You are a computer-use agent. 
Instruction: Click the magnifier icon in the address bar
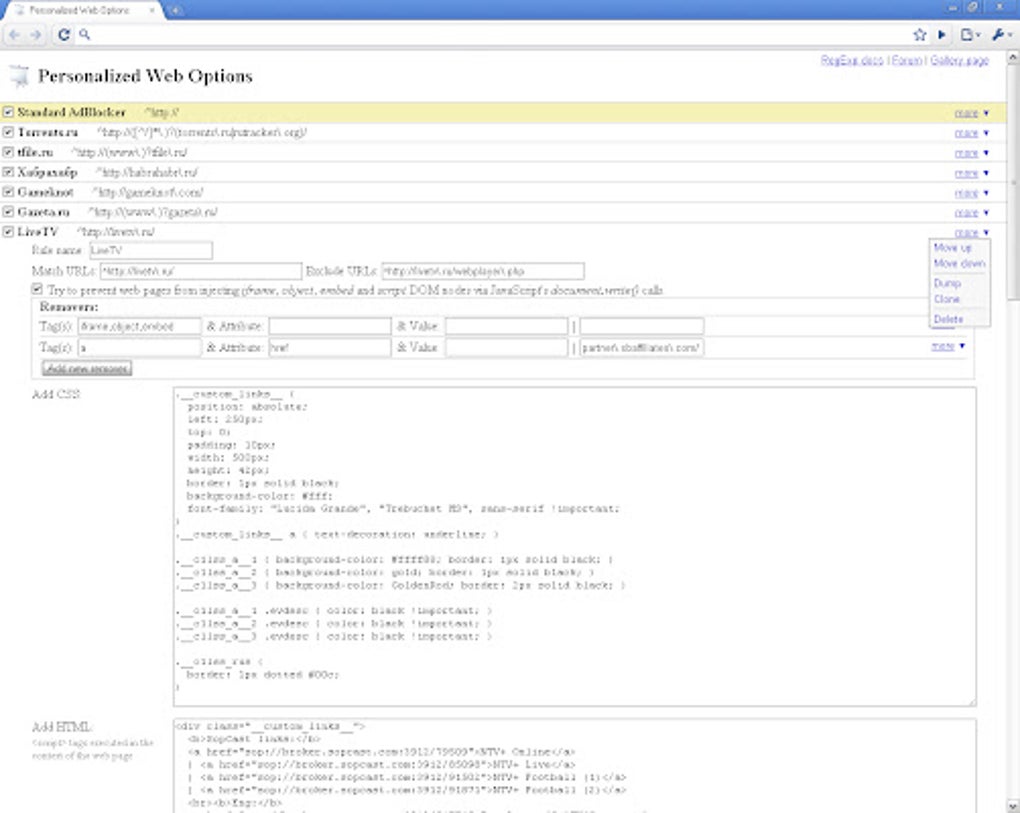pyautogui.click(x=85, y=35)
